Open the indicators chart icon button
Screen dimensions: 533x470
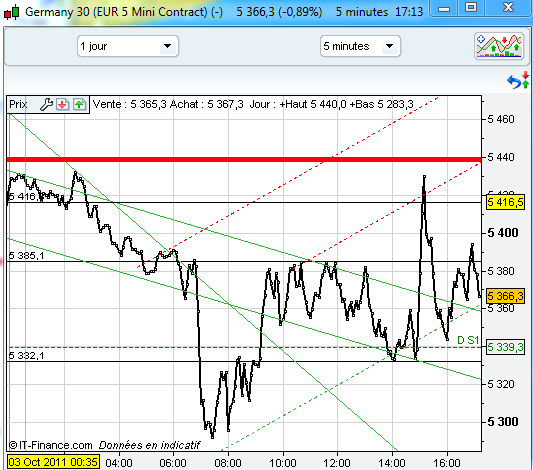pyautogui.click(x=499, y=46)
